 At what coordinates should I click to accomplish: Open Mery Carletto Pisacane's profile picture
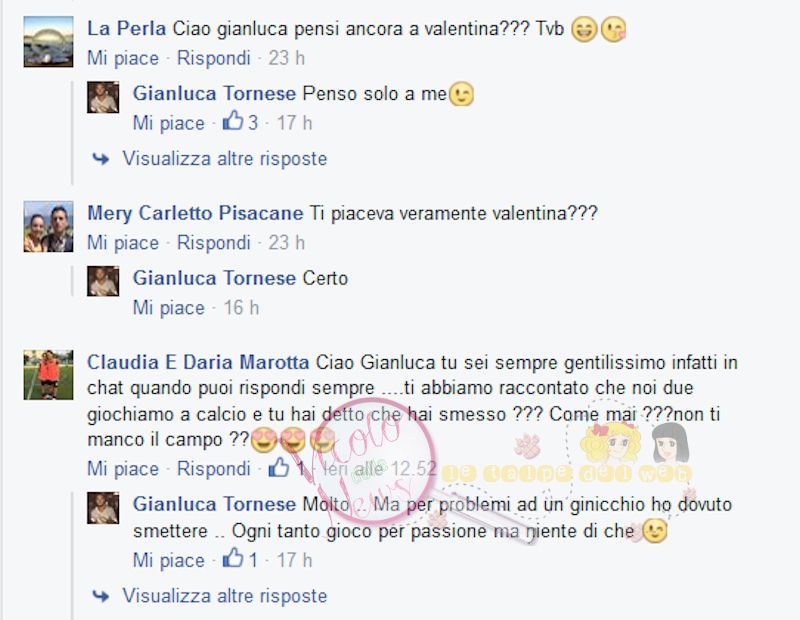tap(48, 227)
